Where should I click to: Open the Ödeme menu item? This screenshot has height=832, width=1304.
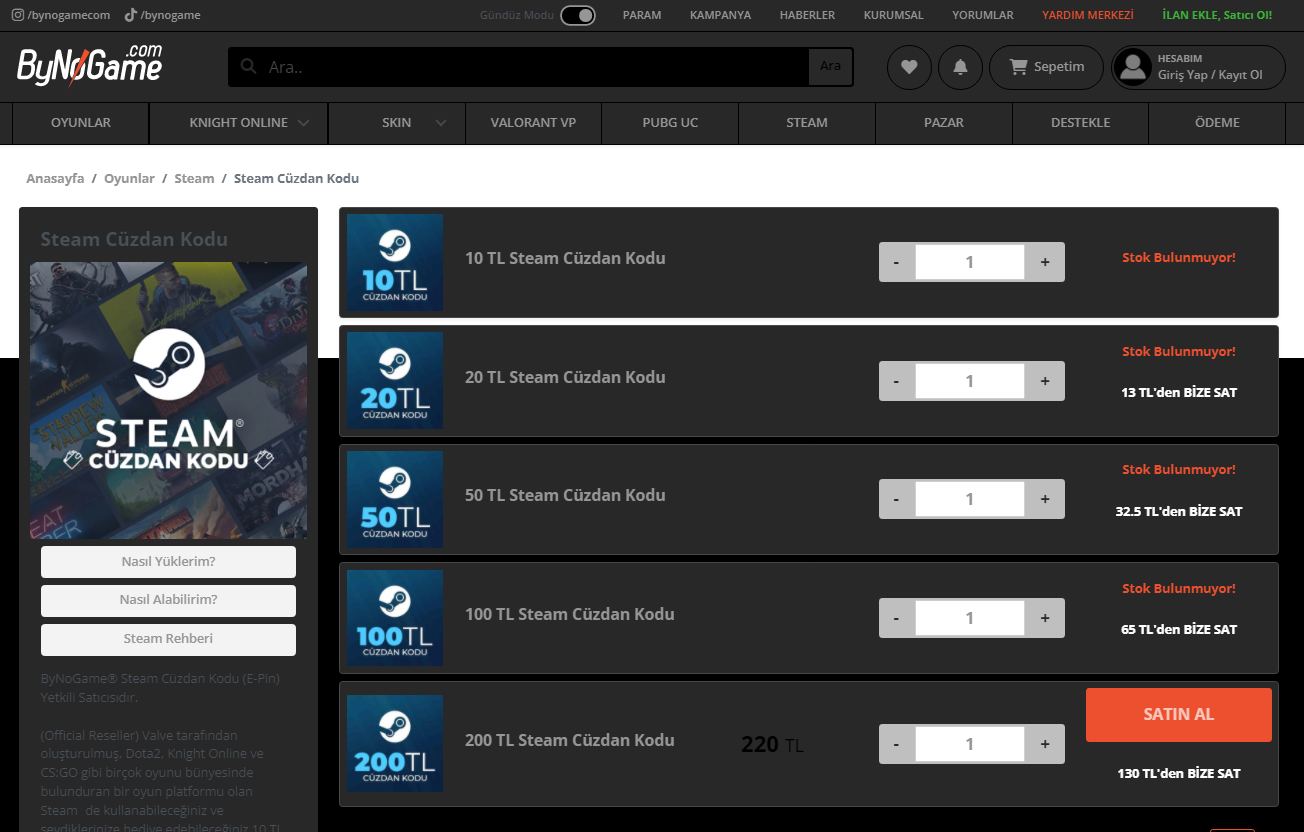point(1217,123)
